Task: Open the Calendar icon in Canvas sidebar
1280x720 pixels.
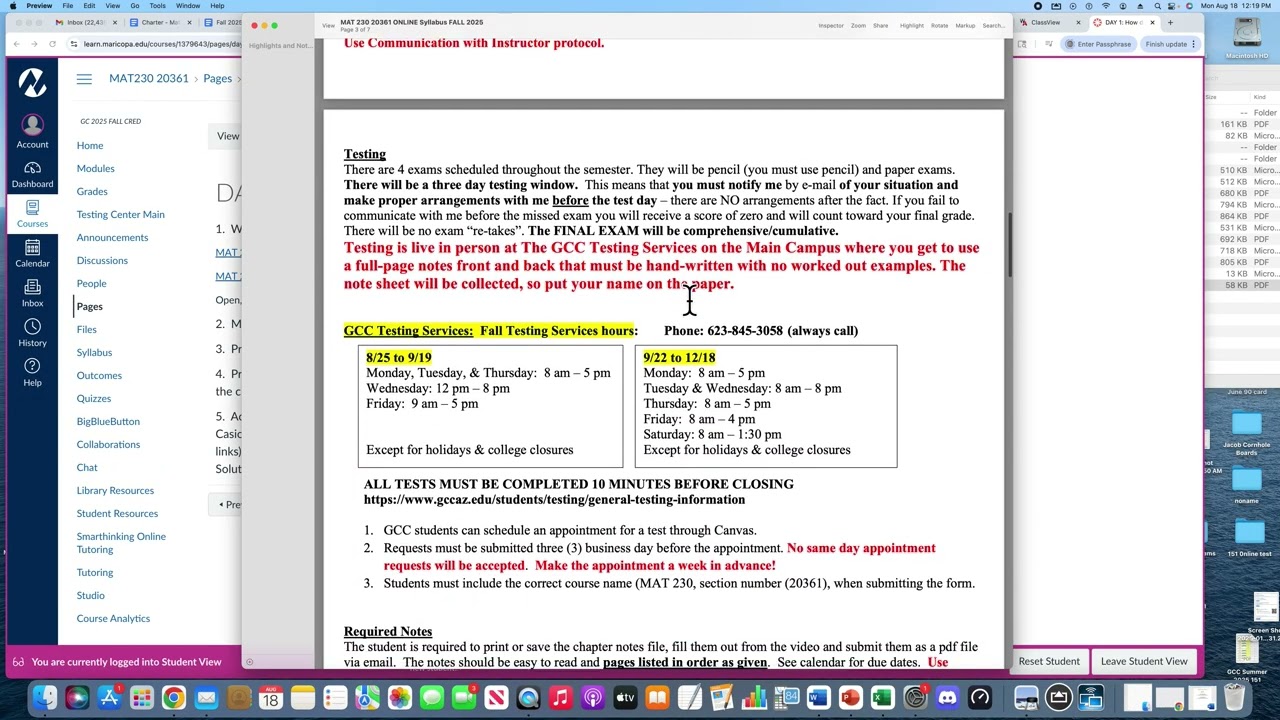Action: [x=32, y=253]
